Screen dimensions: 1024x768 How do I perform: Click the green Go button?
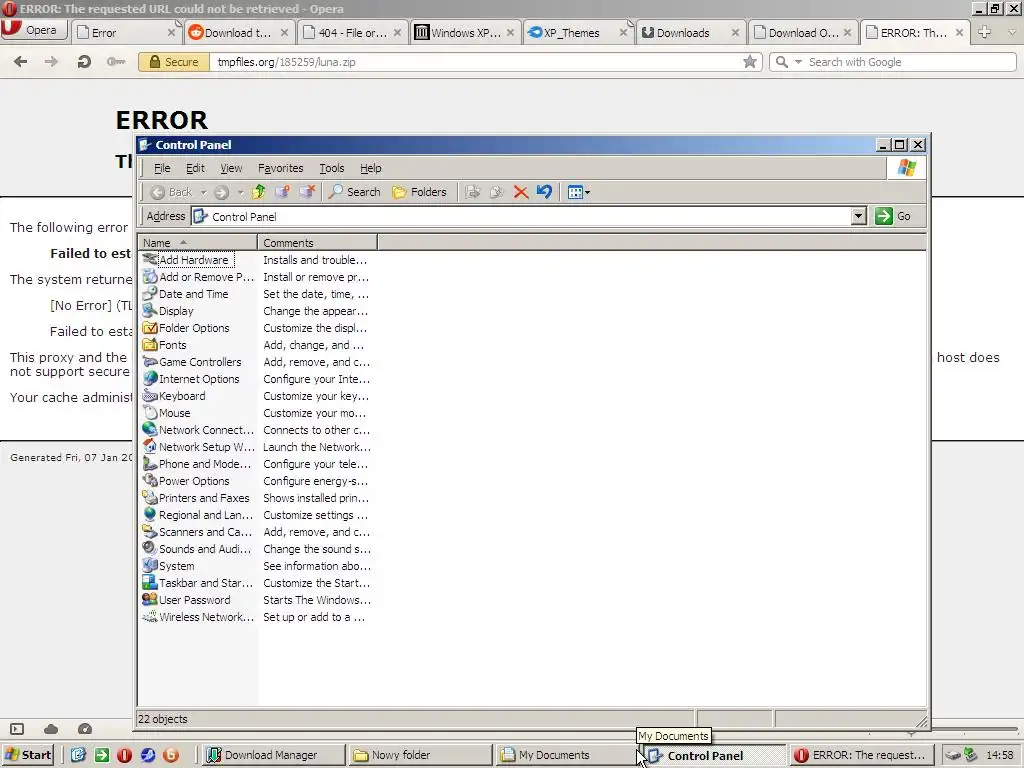click(893, 216)
